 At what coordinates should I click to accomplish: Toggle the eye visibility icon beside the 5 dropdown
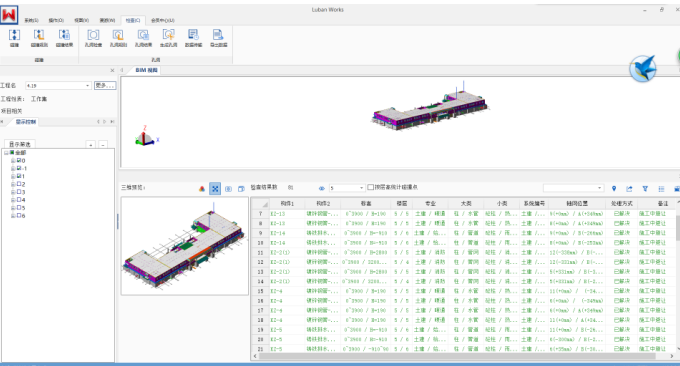coord(321,188)
